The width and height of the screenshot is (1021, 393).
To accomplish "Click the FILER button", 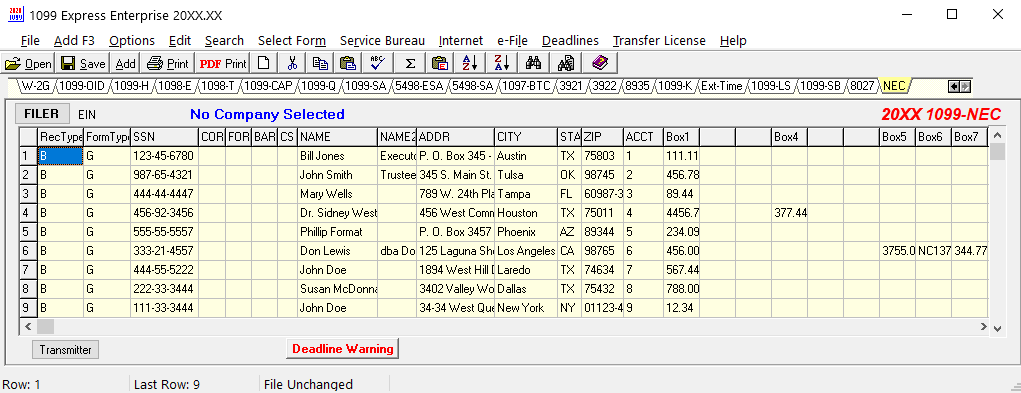I will [x=42, y=114].
